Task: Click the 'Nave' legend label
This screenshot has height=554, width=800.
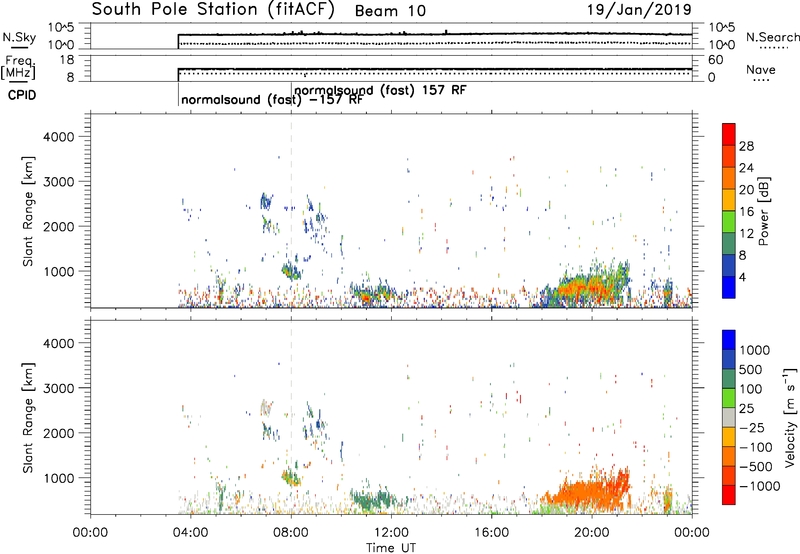Action: (x=761, y=69)
